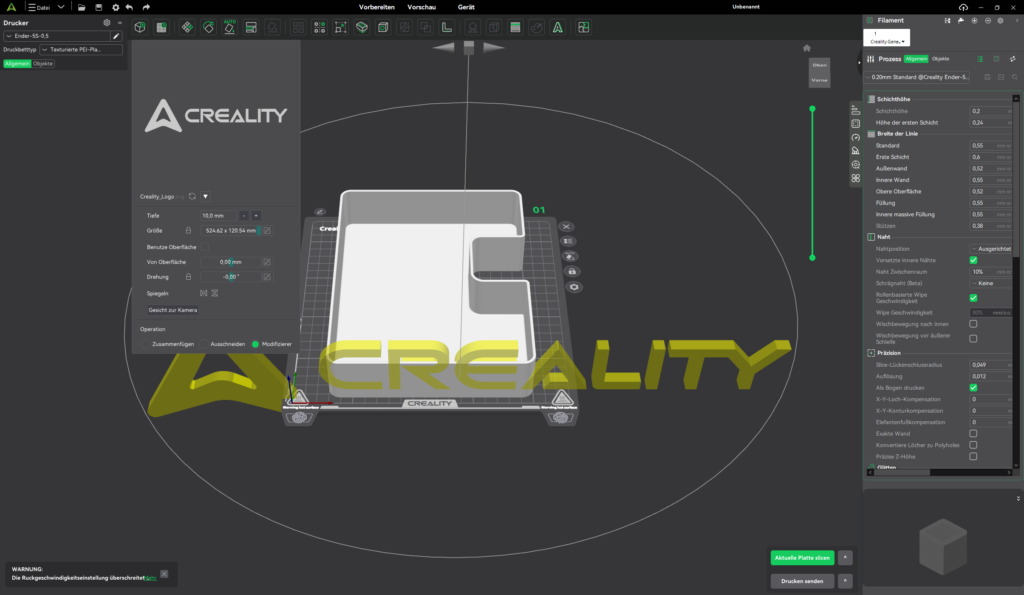Image resolution: width=1024 pixels, height=595 pixels.
Task: Enable Wischbewegung nach innen checkbox
Action: (973, 324)
